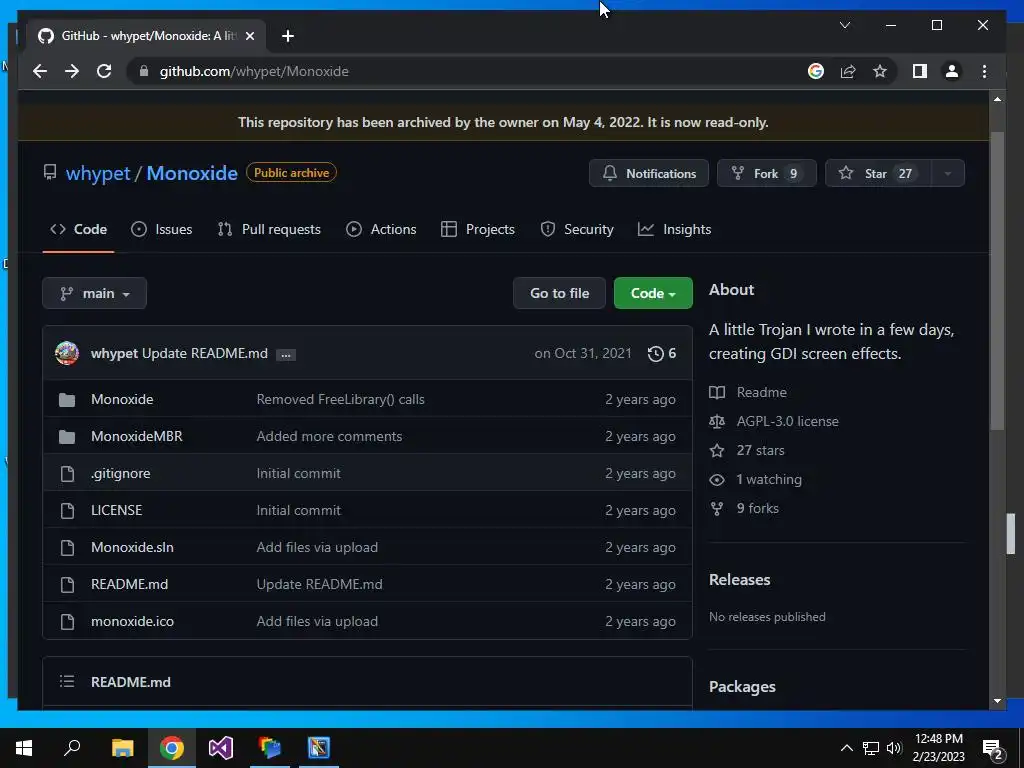Open Monoxide folder icon
This screenshot has height=768, width=1024.
pos(67,400)
